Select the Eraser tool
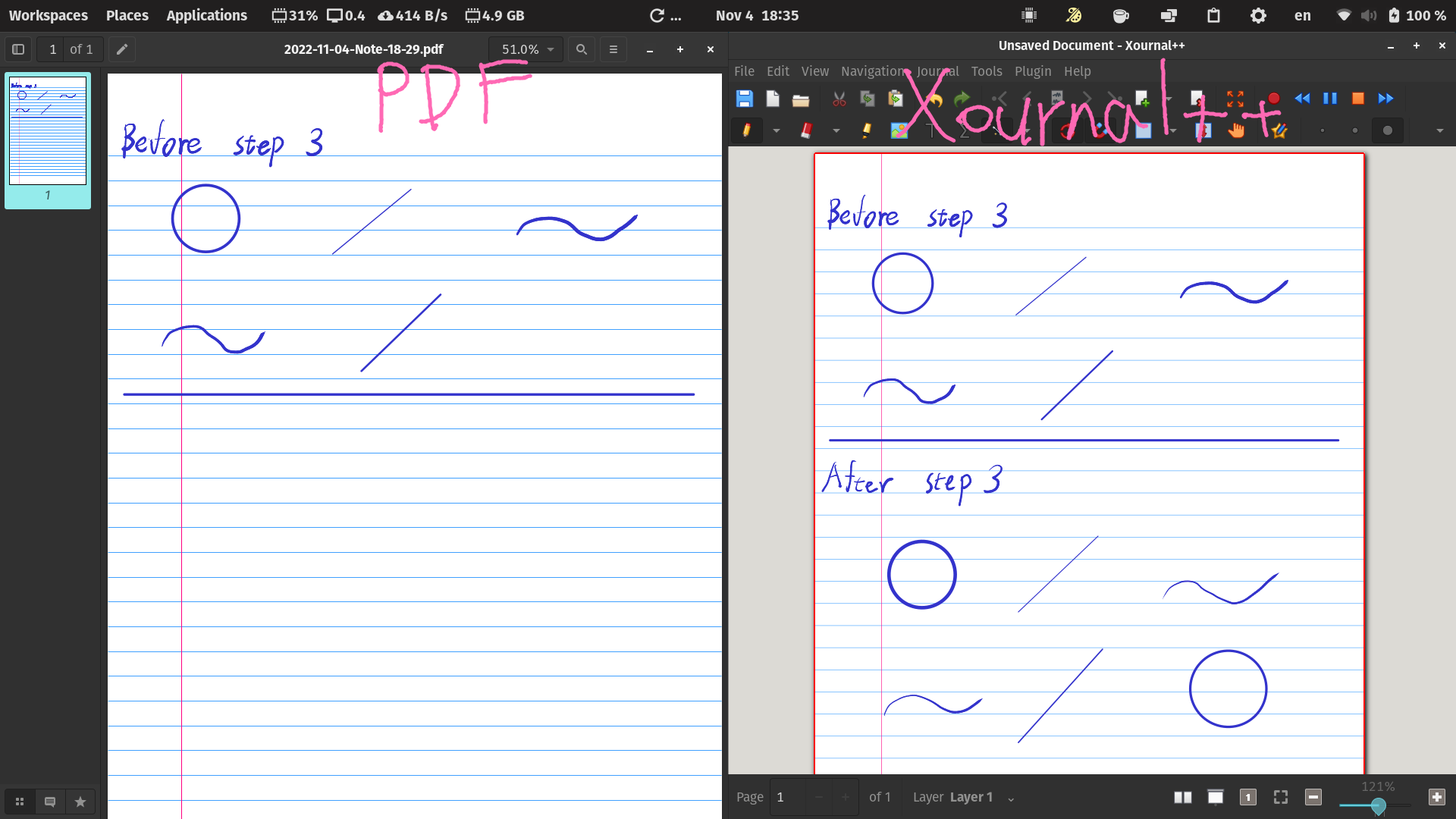This screenshot has height=819, width=1456. tap(806, 130)
